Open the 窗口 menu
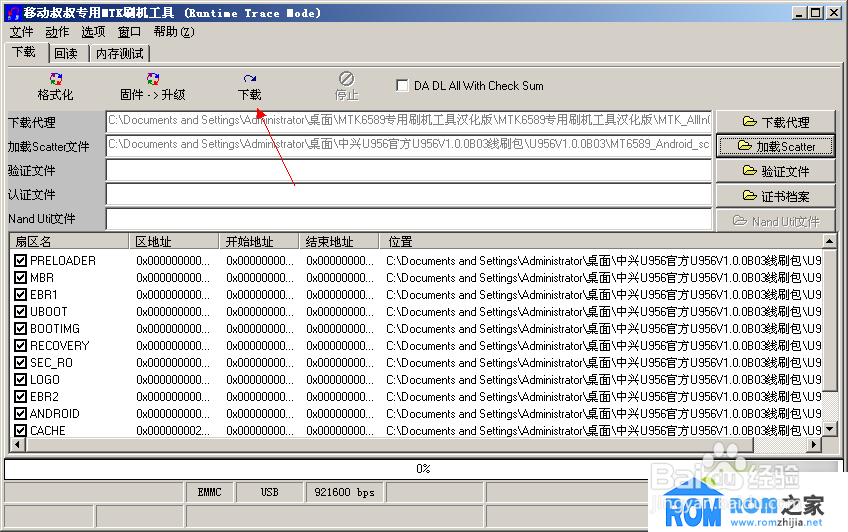Image resolution: width=848 pixels, height=532 pixels. [x=129, y=32]
